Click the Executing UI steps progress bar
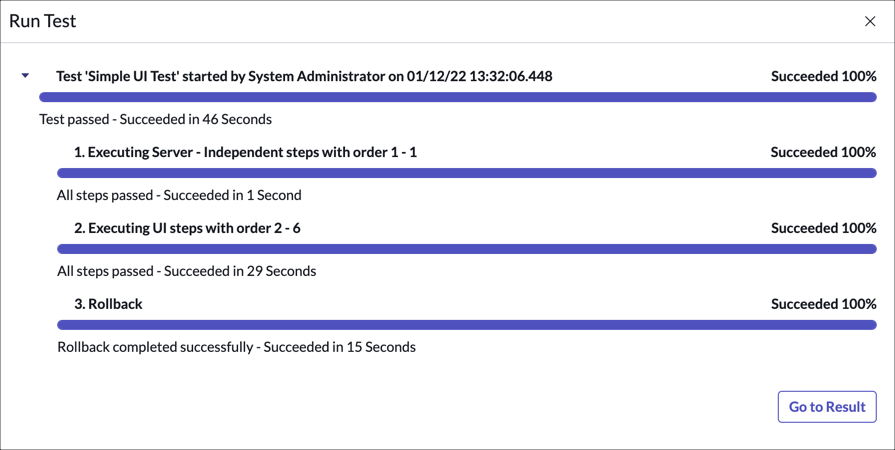This screenshot has width=895, height=450. [x=466, y=249]
